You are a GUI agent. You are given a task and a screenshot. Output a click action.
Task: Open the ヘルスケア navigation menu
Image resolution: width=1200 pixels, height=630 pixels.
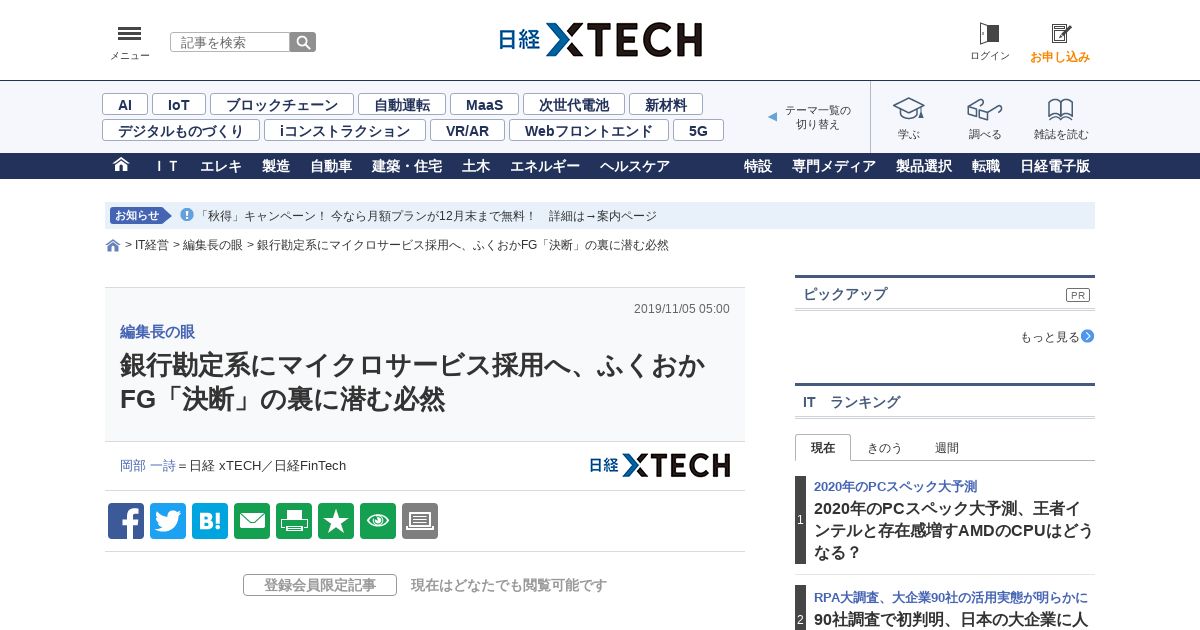coord(635,166)
